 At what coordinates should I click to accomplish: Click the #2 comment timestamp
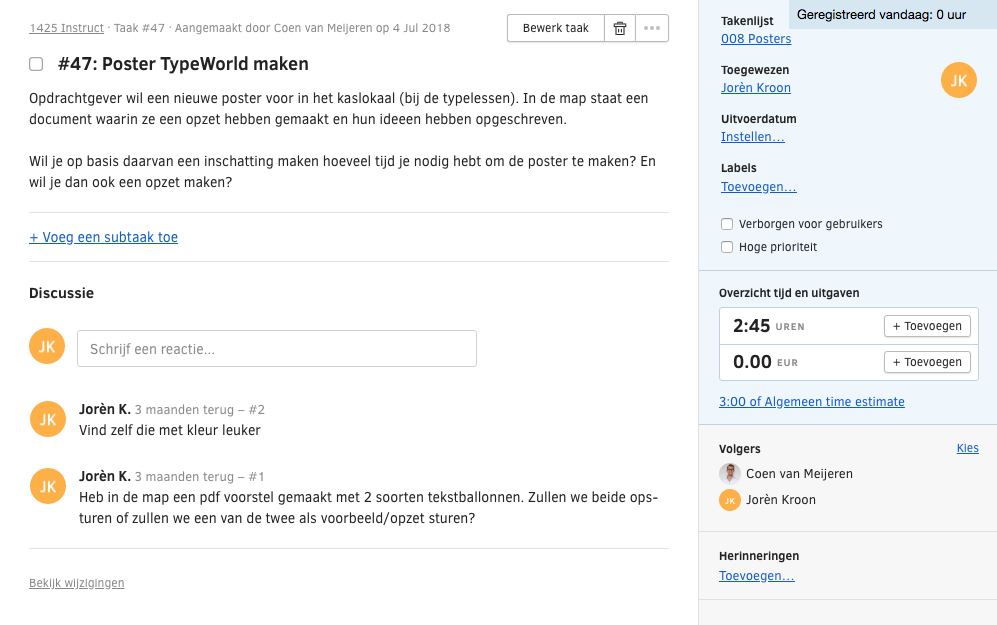pyautogui.click(x=200, y=410)
